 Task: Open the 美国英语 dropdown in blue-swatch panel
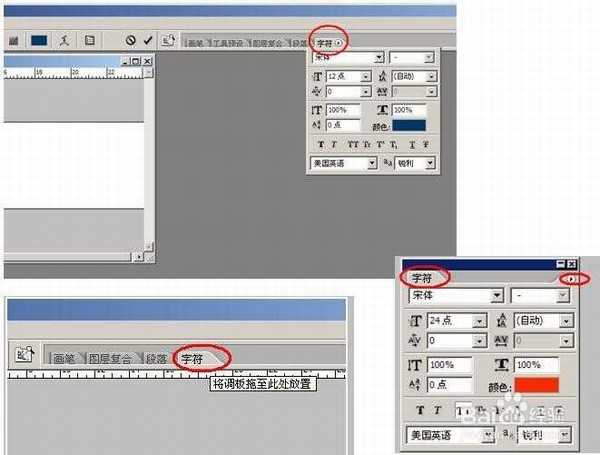tap(372, 163)
